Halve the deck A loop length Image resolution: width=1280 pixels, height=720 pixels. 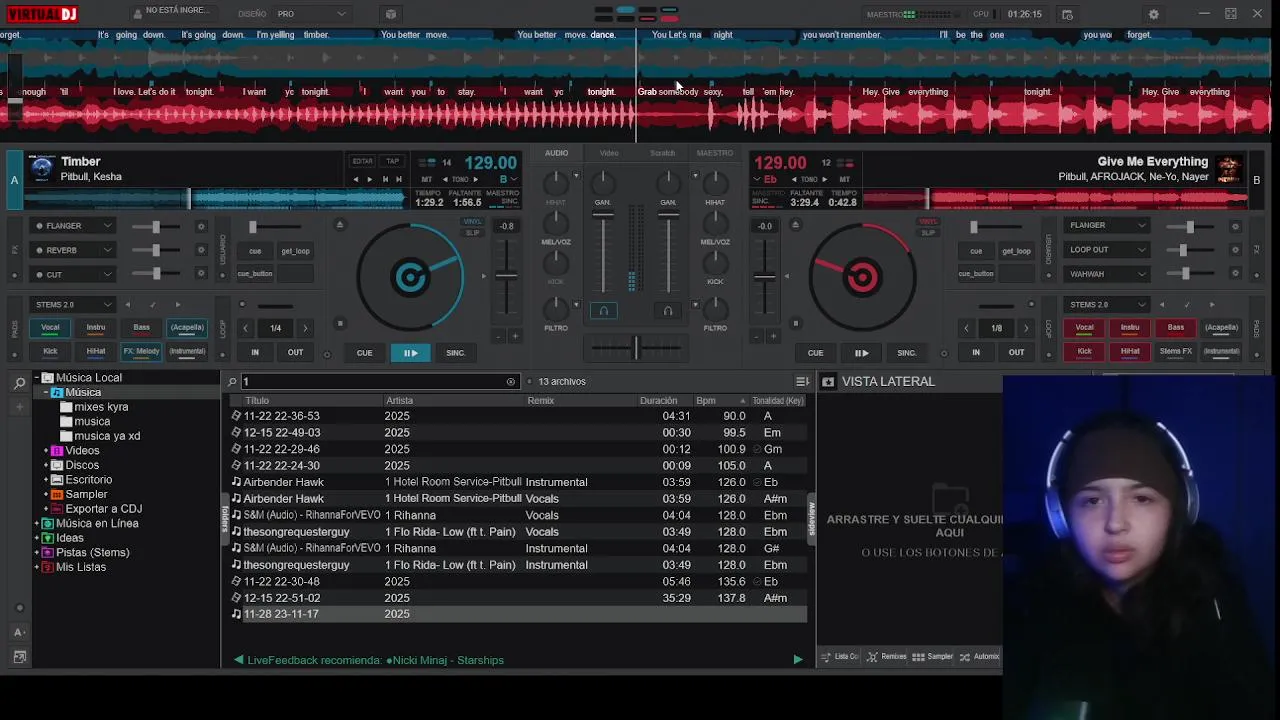pos(245,328)
